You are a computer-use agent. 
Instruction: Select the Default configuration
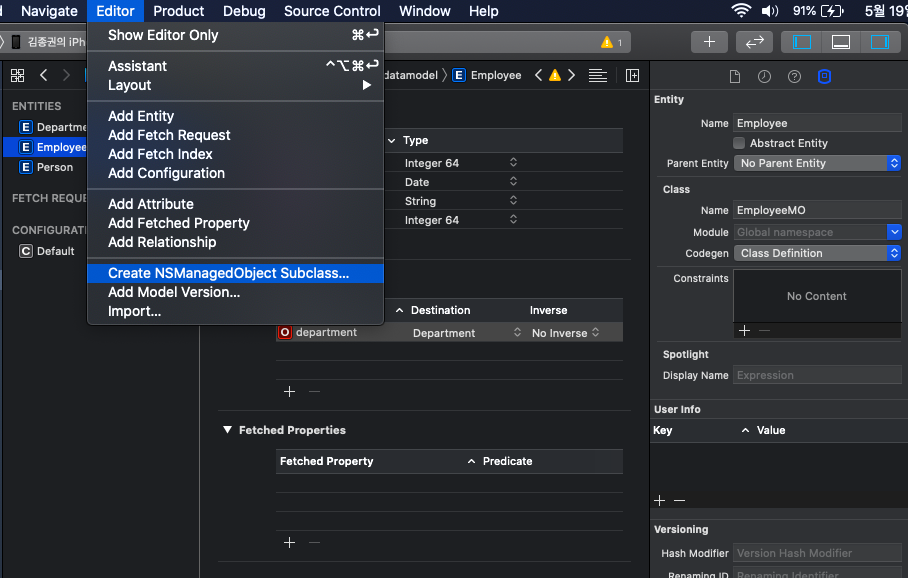point(47,251)
